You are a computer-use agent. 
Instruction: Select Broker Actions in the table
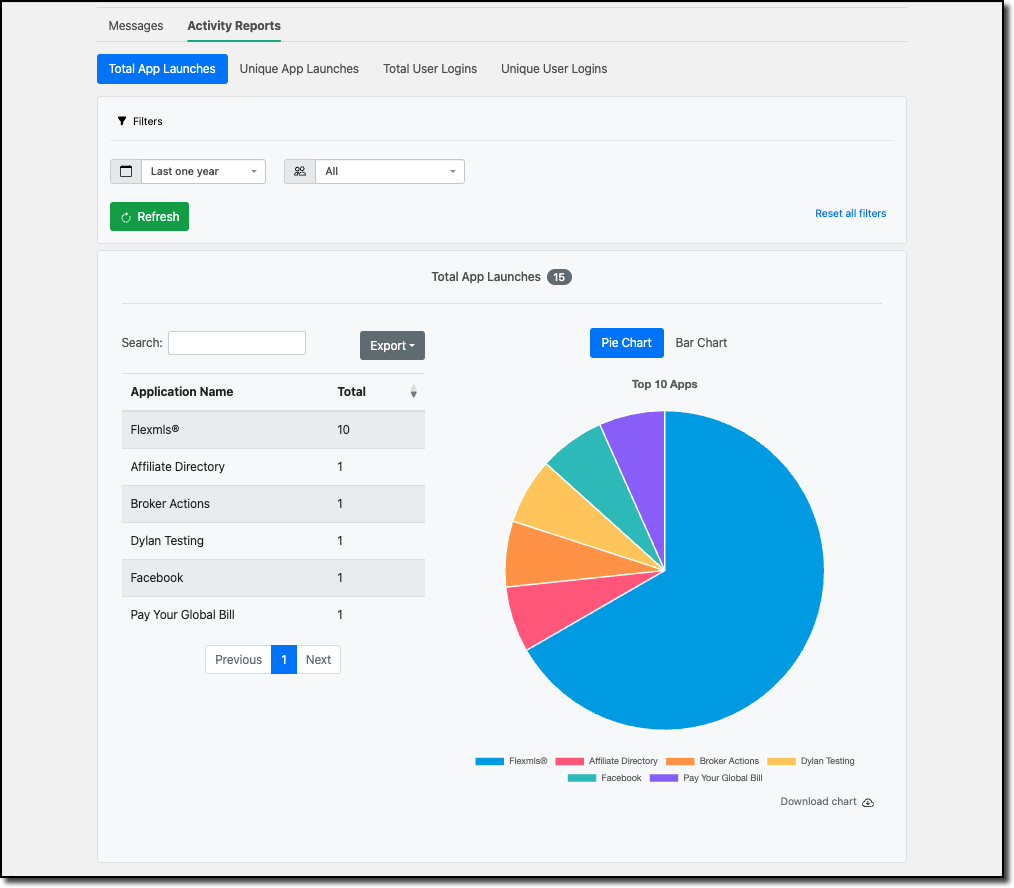170,504
